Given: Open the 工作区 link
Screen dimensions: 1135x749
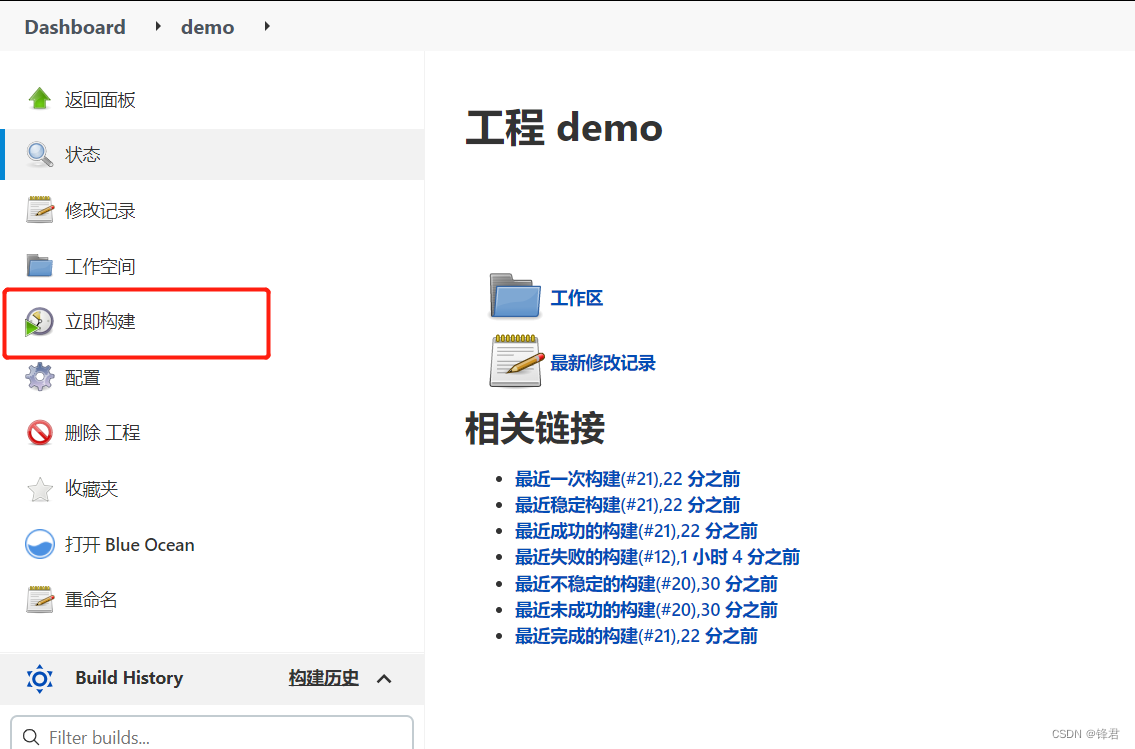Looking at the screenshot, I should [576, 298].
